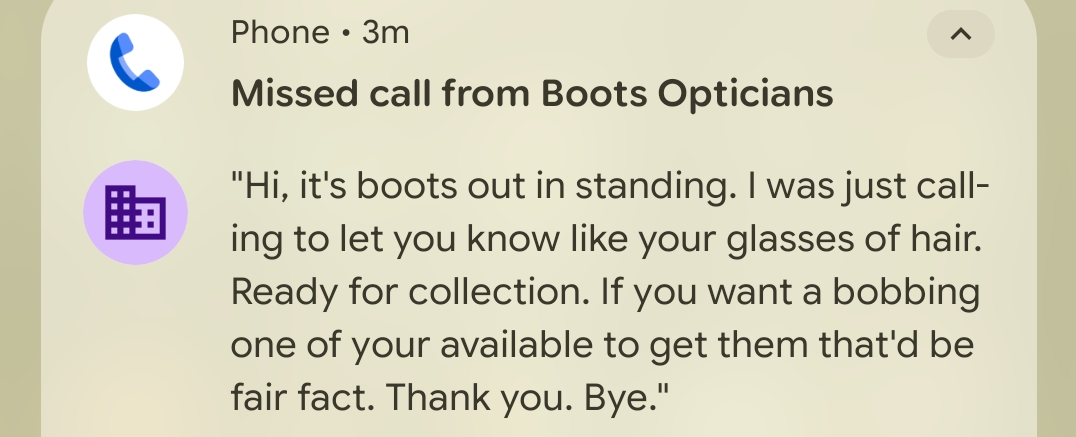Open the Missed call from Boots Opticians title

tap(532, 94)
